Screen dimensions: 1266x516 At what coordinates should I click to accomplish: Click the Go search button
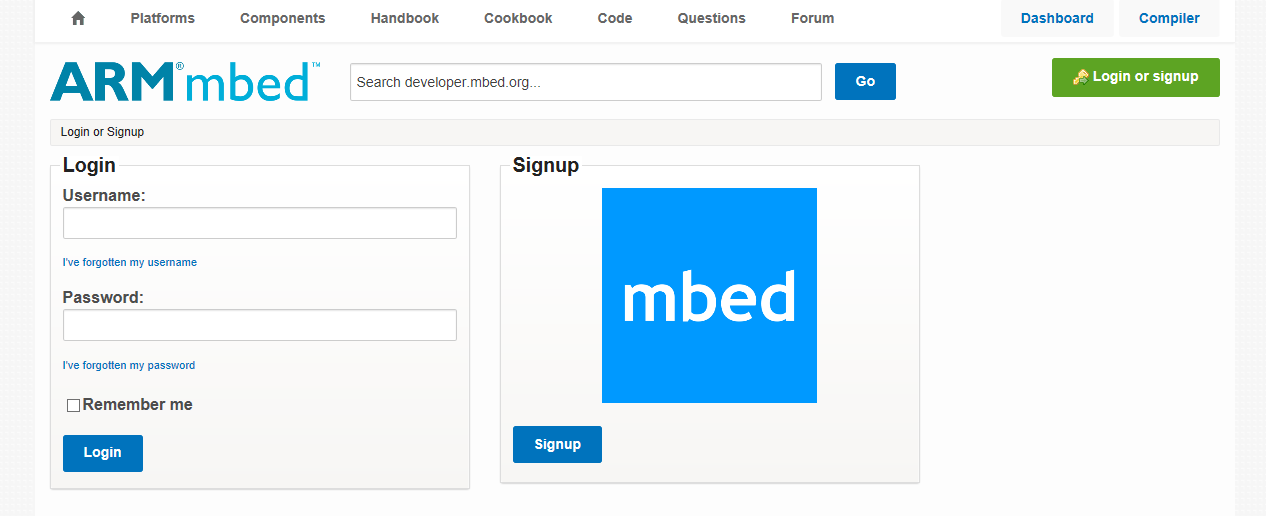pos(865,81)
